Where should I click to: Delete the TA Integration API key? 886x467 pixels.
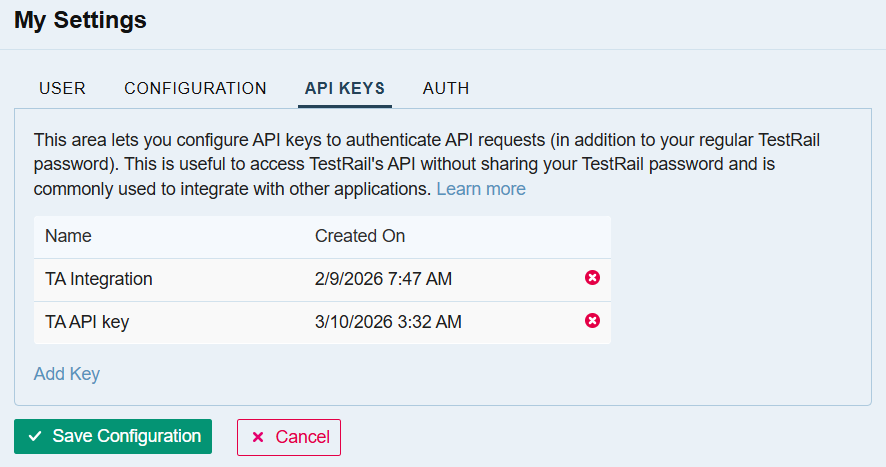tap(592, 278)
